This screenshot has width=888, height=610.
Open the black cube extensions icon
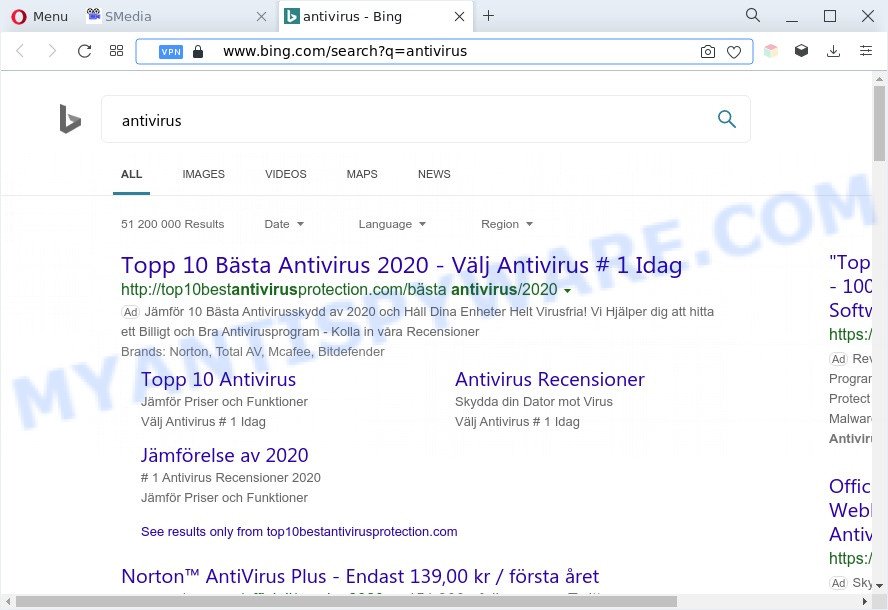(801, 51)
